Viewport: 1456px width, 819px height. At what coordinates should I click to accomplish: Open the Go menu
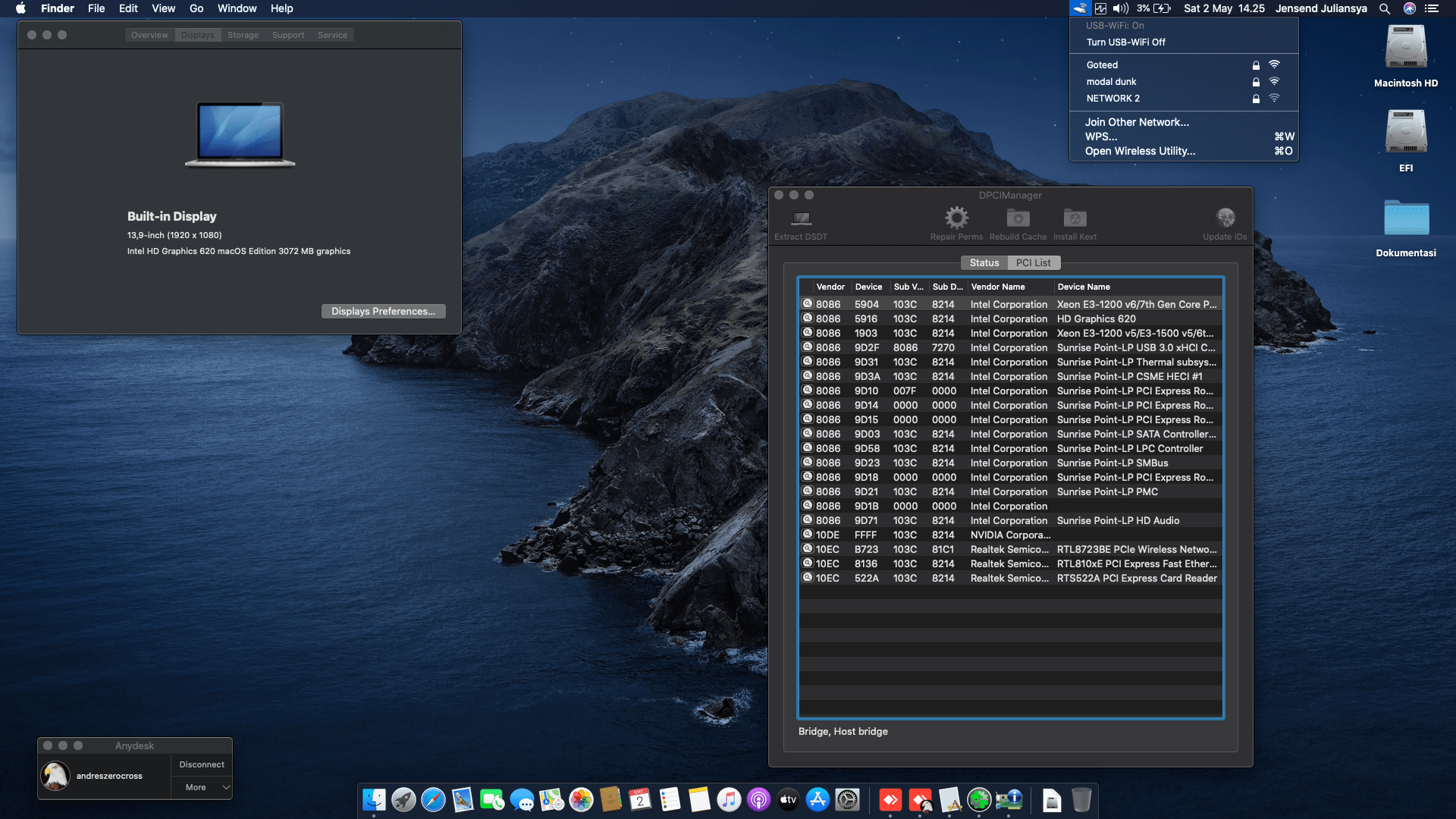click(x=196, y=8)
